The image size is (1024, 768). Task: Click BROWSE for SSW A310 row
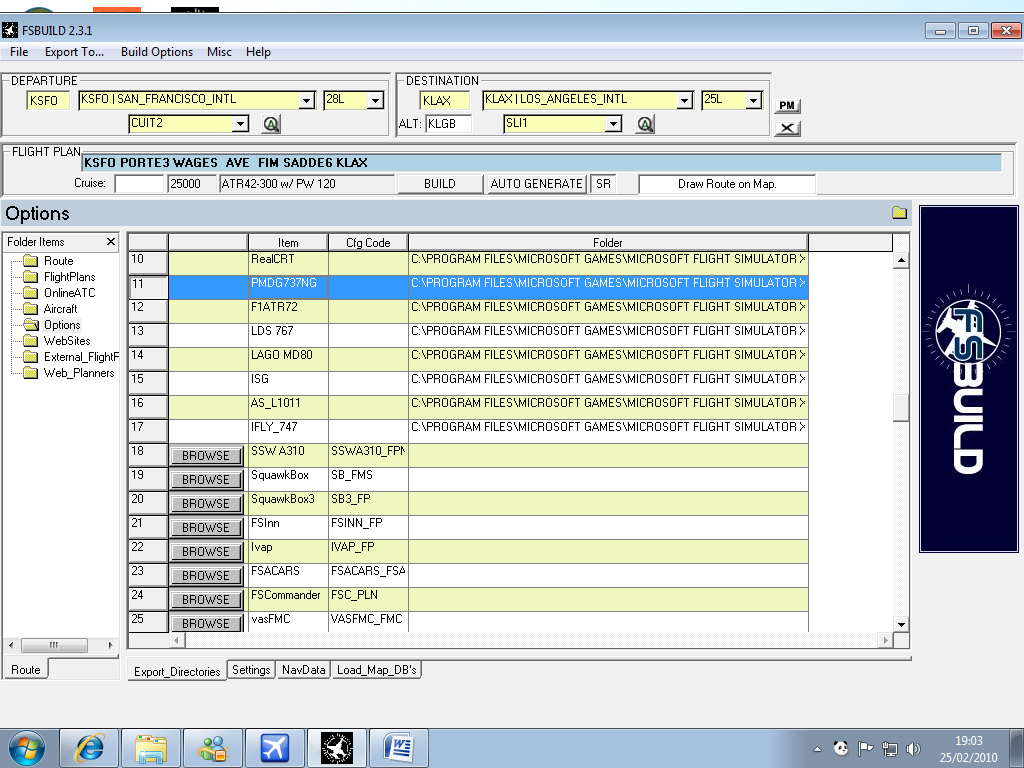pos(206,456)
